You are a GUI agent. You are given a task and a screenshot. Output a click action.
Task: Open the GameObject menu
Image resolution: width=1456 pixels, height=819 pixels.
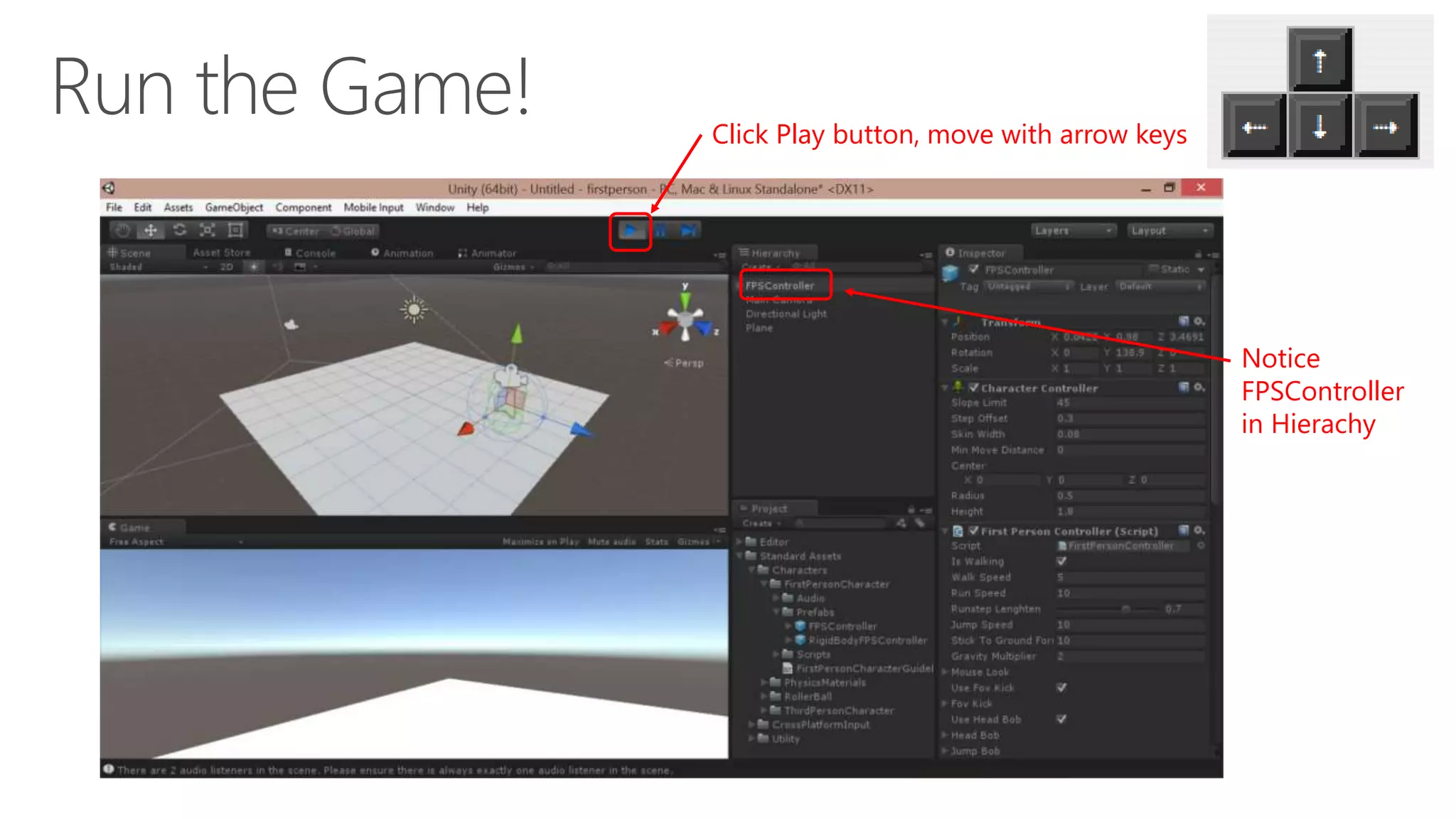click(234, 208)
